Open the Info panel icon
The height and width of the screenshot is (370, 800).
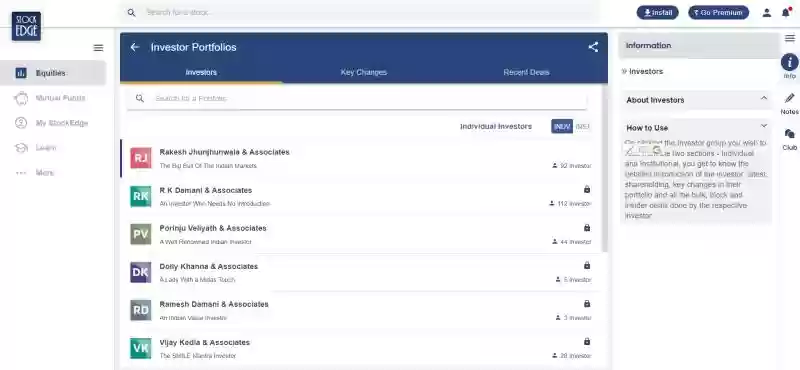click(x=789, y=63)
